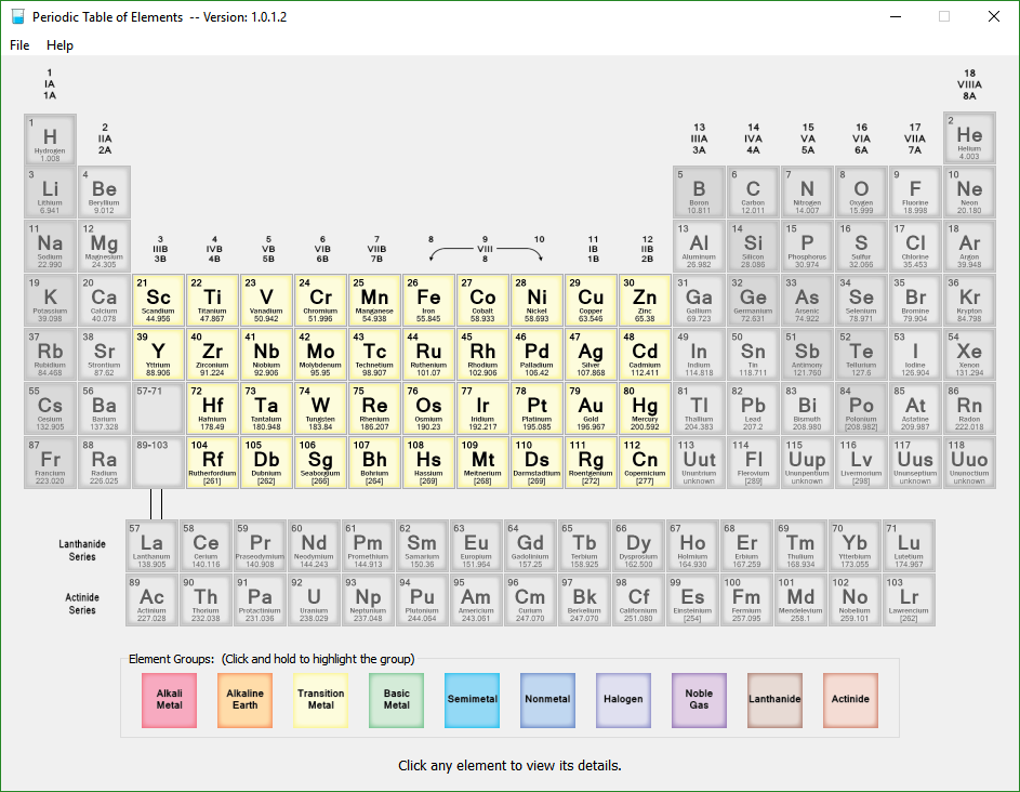Highlight the Alkali Metal group
1020x792 pixels.
coord(169,700)
